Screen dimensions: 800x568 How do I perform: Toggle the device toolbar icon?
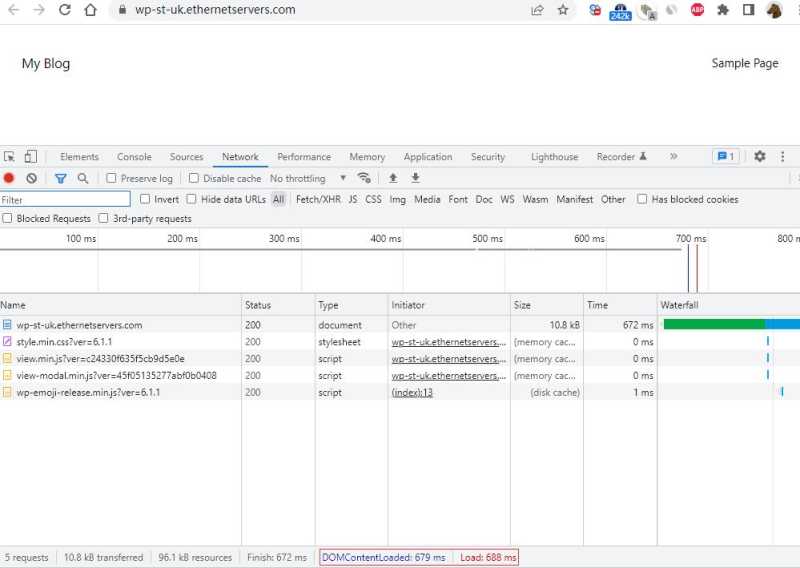click(x=31, y=157)
